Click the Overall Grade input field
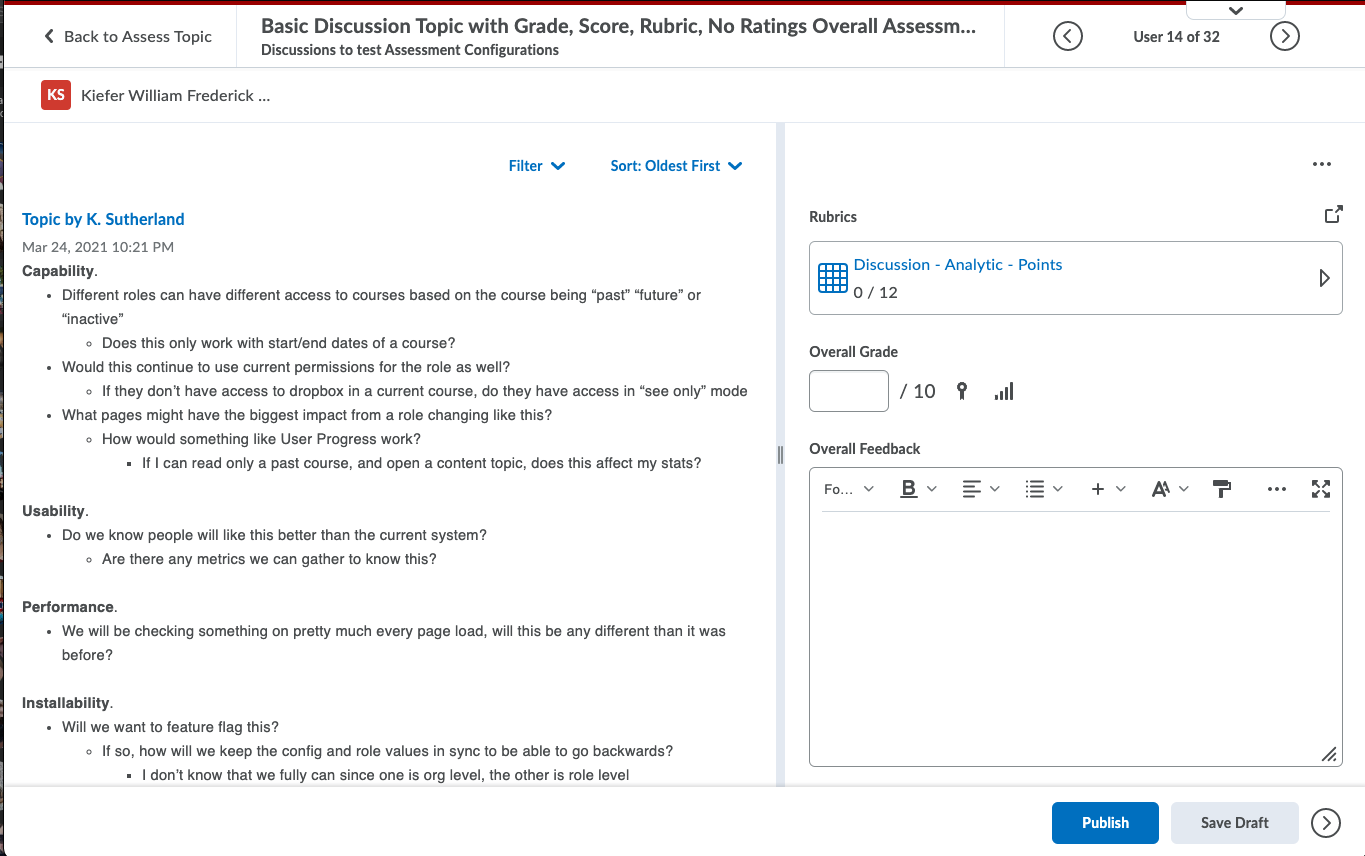The width and height of the screenshot is (1365, 856). coord(848,391)
